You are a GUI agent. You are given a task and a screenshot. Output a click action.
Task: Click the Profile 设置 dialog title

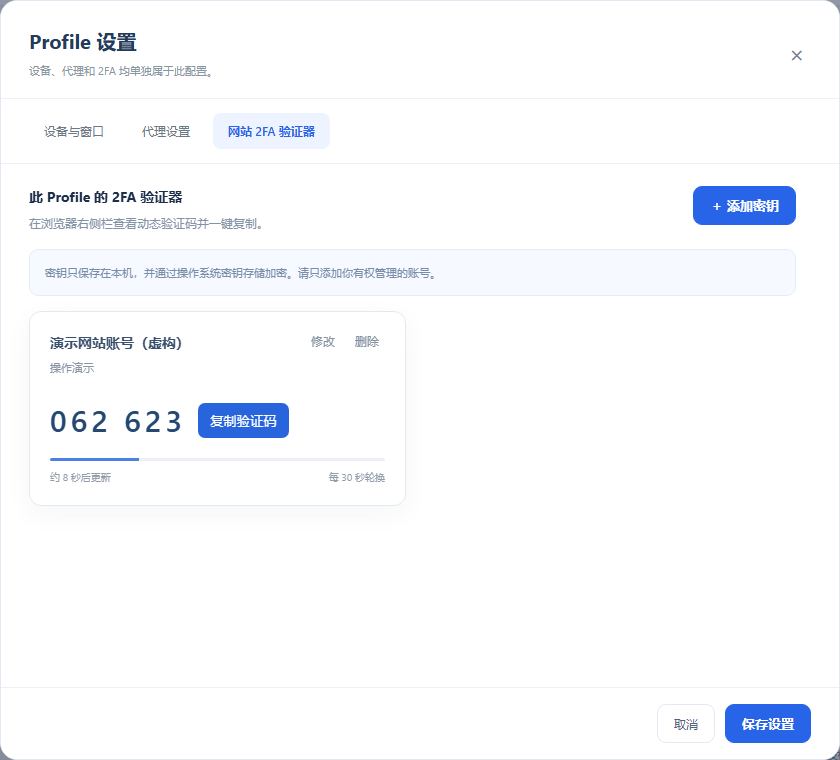pyautogui.click(x=83, y=42)
